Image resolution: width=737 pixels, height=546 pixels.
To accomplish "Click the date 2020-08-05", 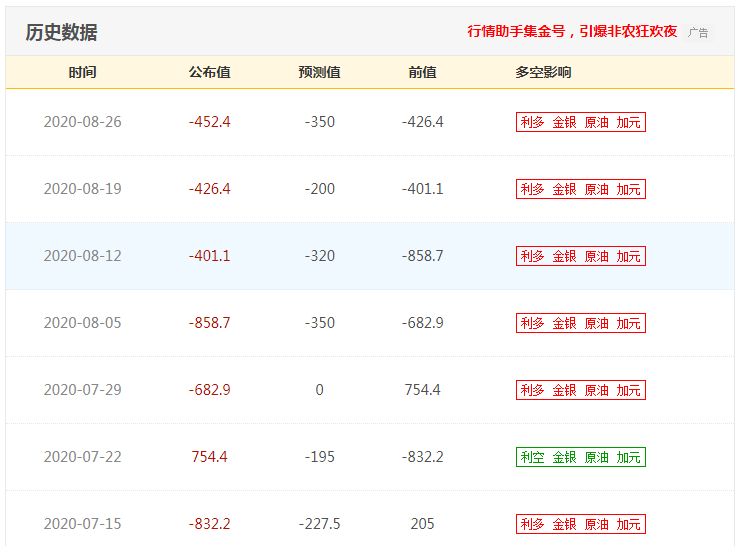I will pyautogui.click(x=82, y=322).
